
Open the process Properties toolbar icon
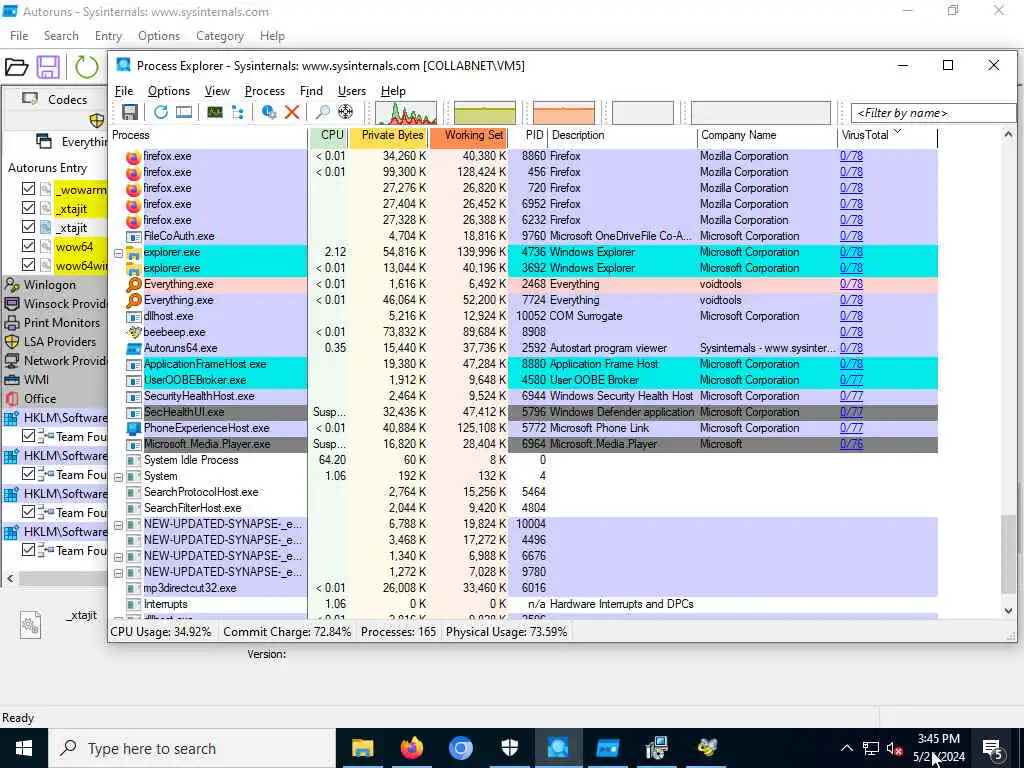point(268,112)
